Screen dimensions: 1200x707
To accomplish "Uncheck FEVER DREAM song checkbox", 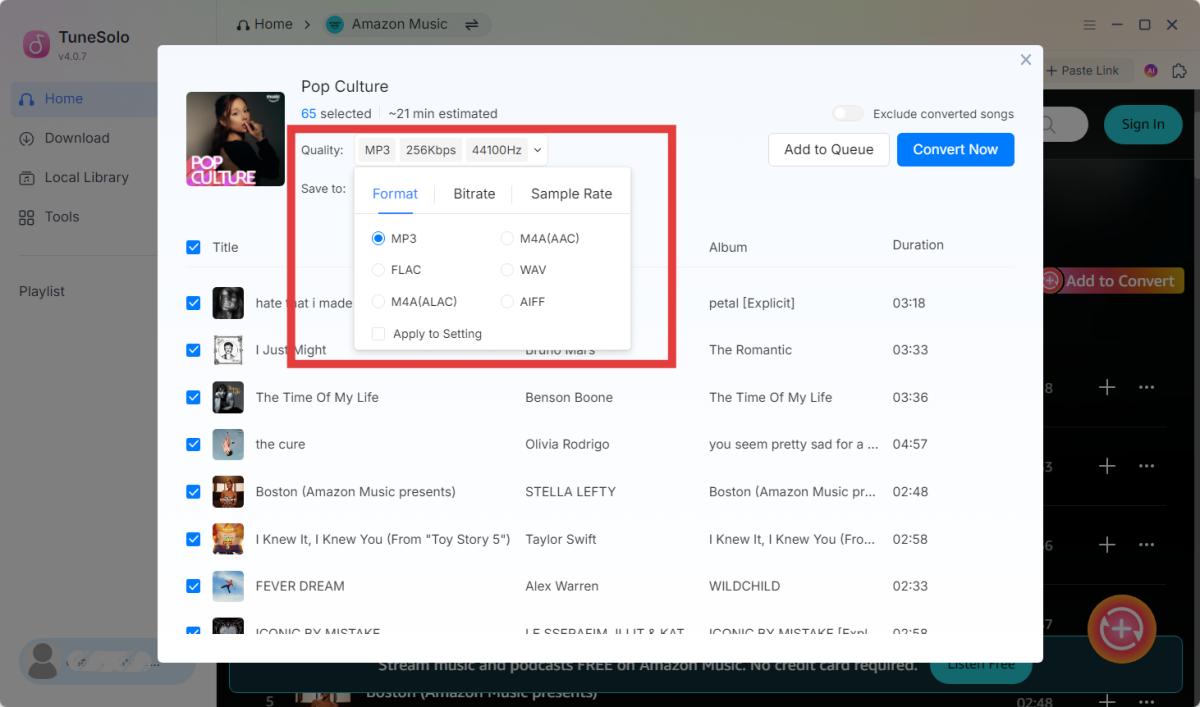I will click(193, 586).
